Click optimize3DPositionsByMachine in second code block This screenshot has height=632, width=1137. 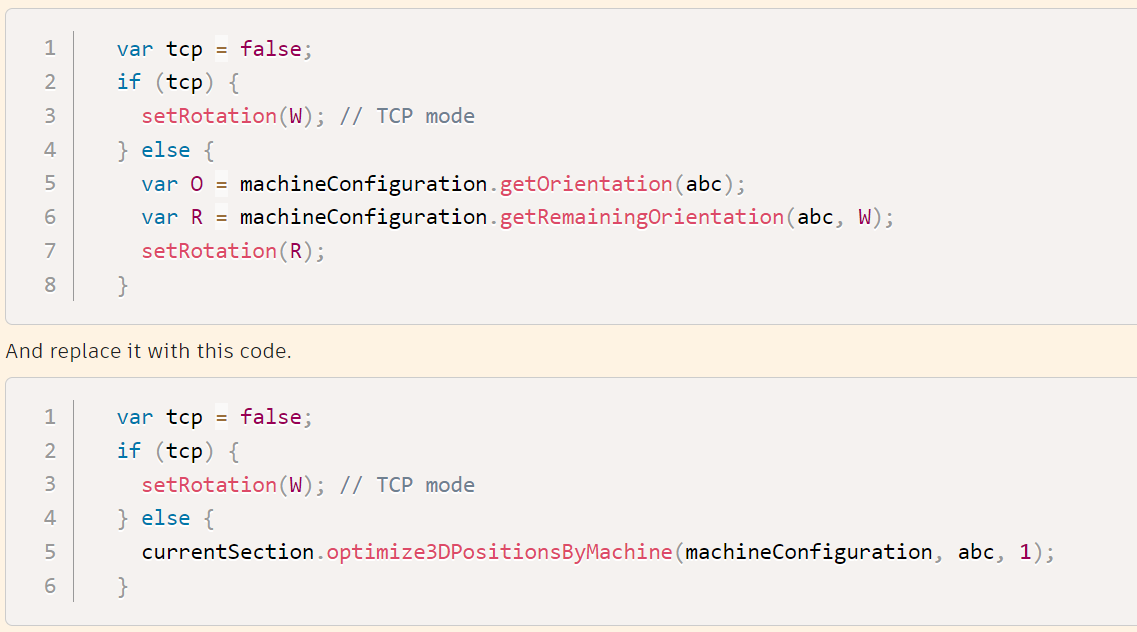500,552
